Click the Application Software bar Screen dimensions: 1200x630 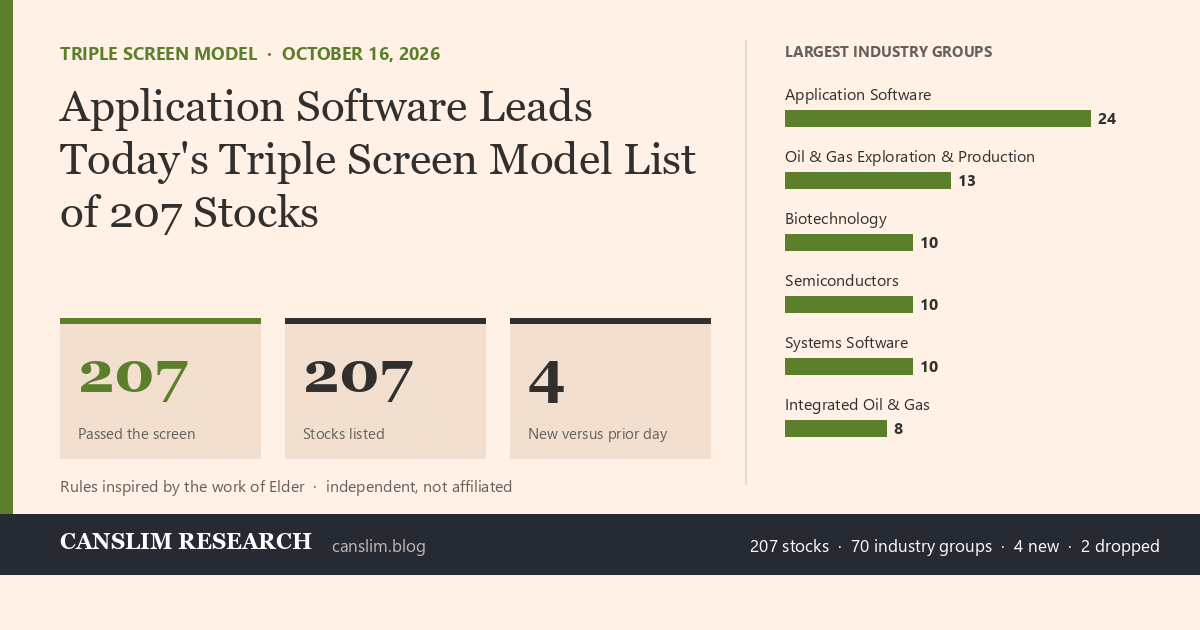938,118
